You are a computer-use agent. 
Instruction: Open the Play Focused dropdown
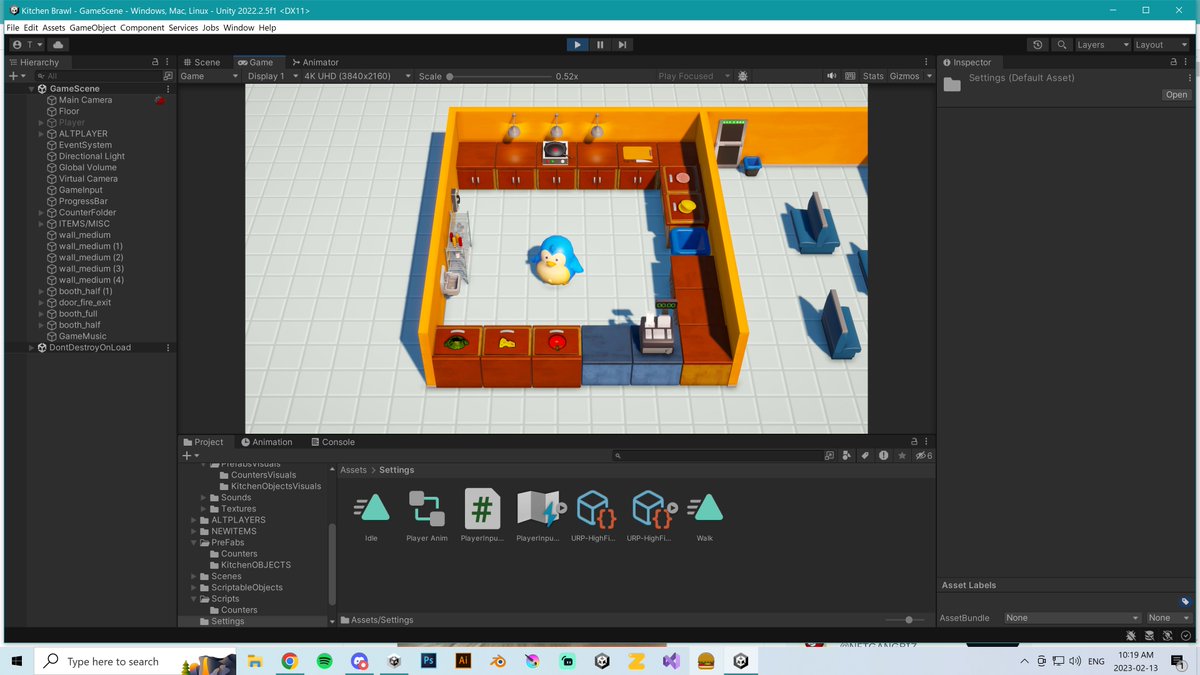pyautogui.click(x=693, y=76)
